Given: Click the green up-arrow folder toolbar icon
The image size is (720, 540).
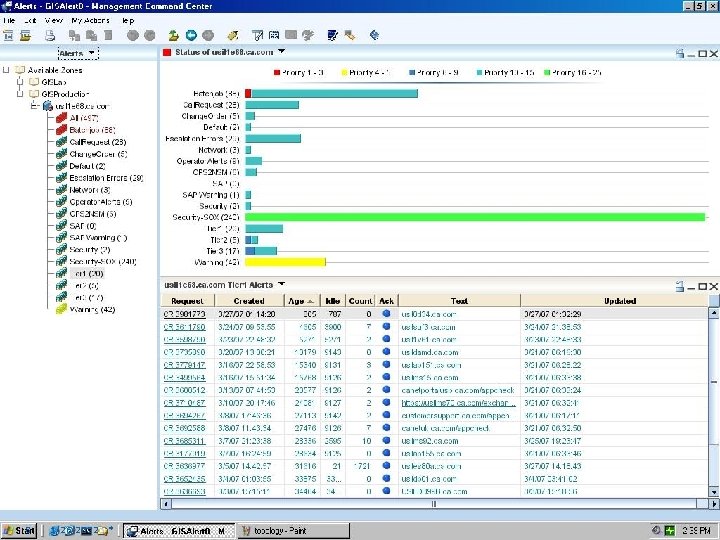Looking at the screenshot, I should [174, 35].
